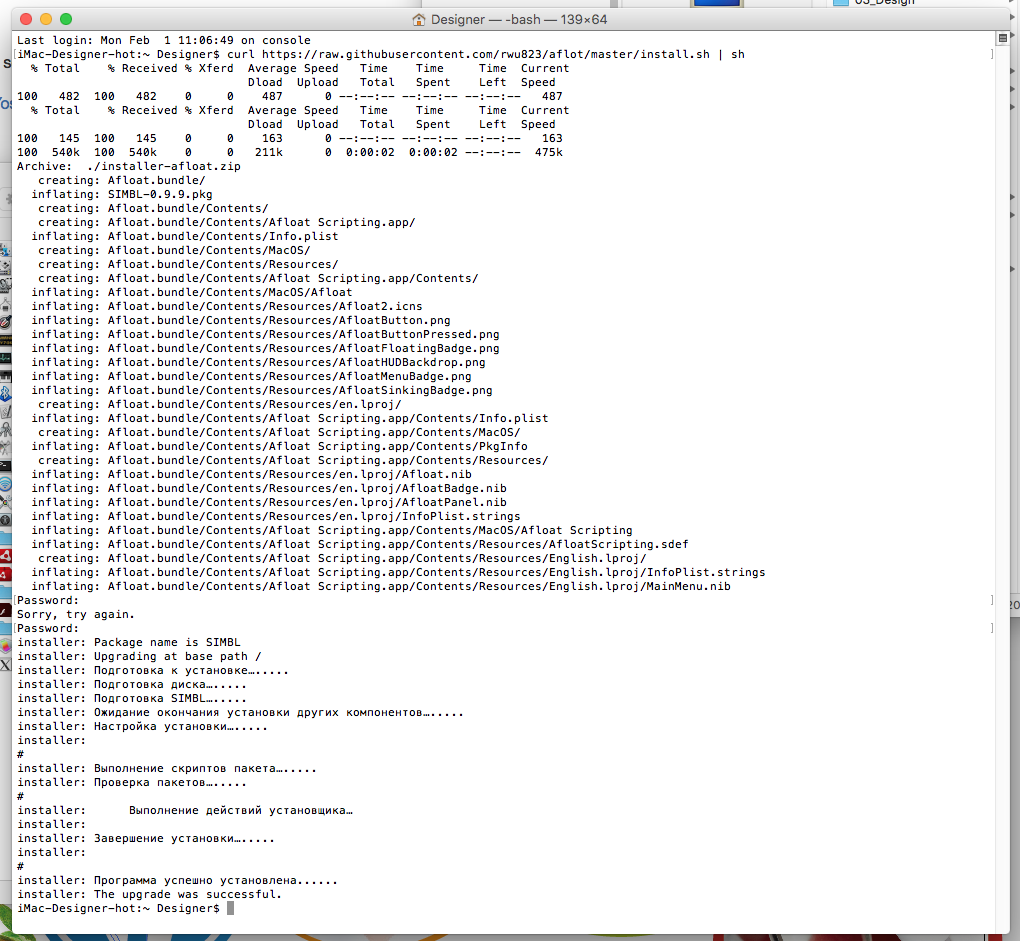Click the 'Ожидание окончания установки других компонентов' line
The image size is (1020, 941).
tap(240, 713)
